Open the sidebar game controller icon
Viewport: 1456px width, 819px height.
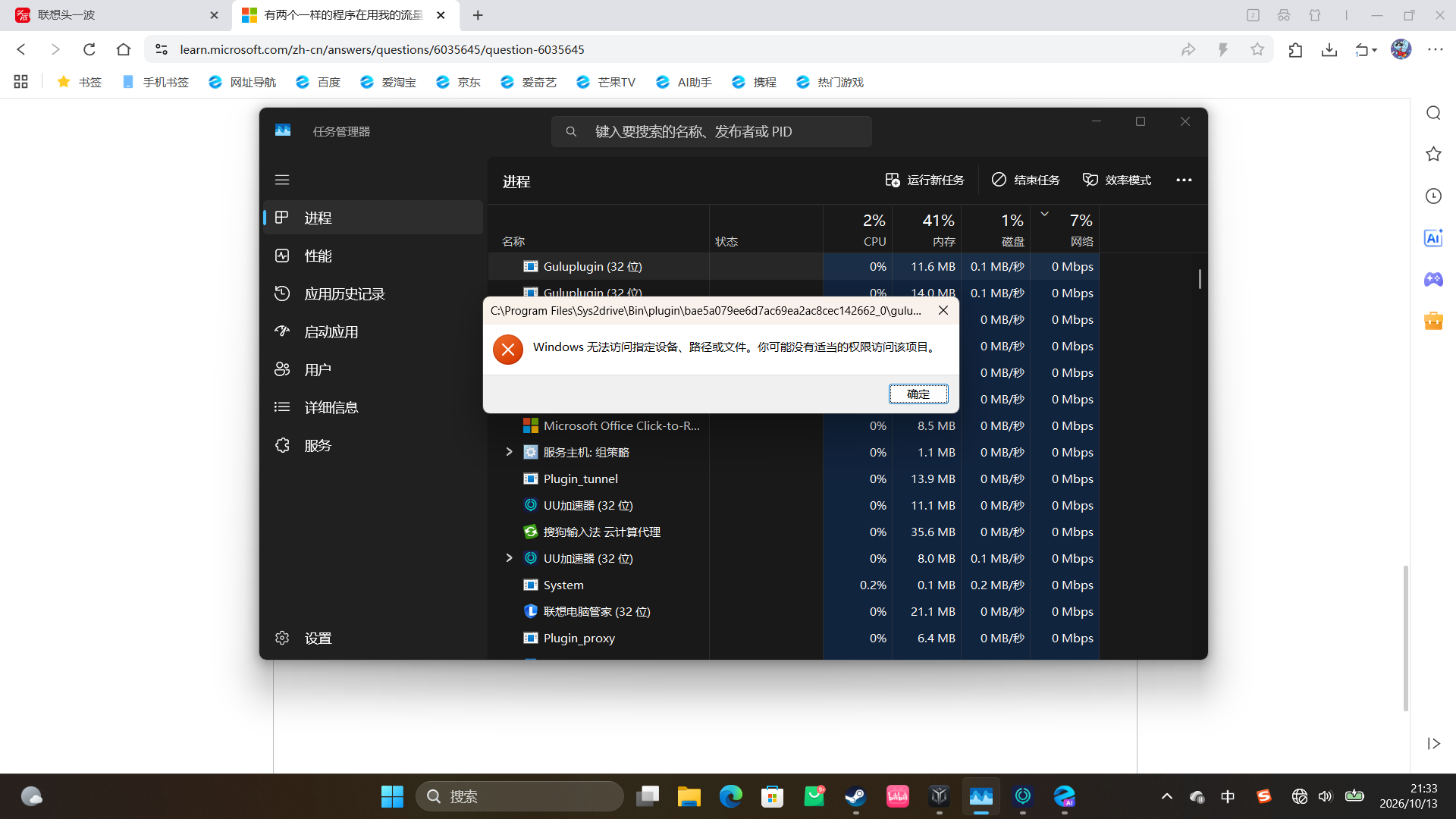1432,279
